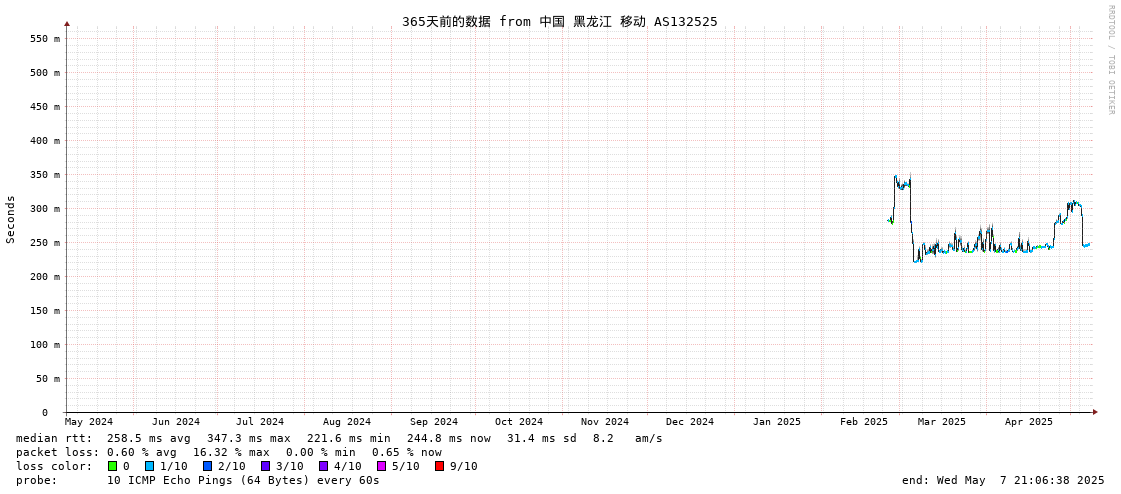Click the '244.8 ms now' value

click(x=450, y=438)
